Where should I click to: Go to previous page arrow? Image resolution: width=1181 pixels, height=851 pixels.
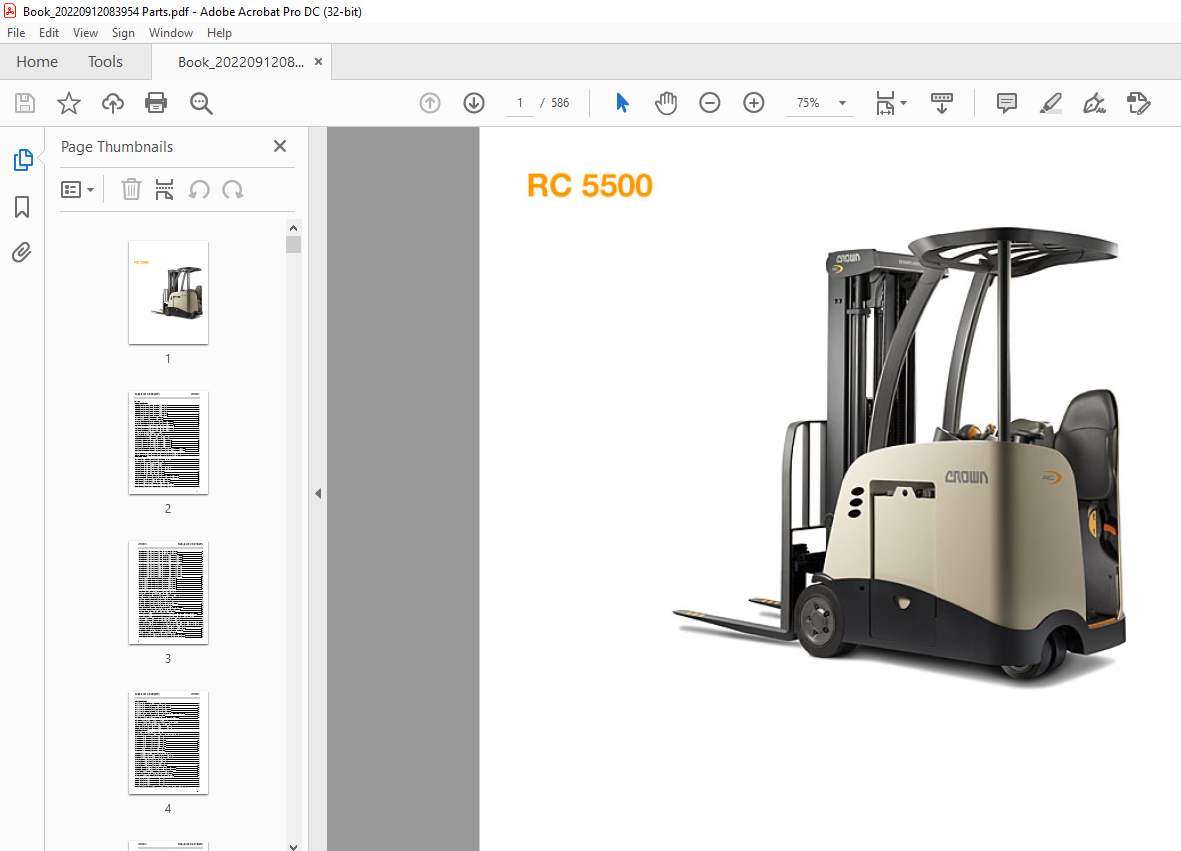click(430, 103)
